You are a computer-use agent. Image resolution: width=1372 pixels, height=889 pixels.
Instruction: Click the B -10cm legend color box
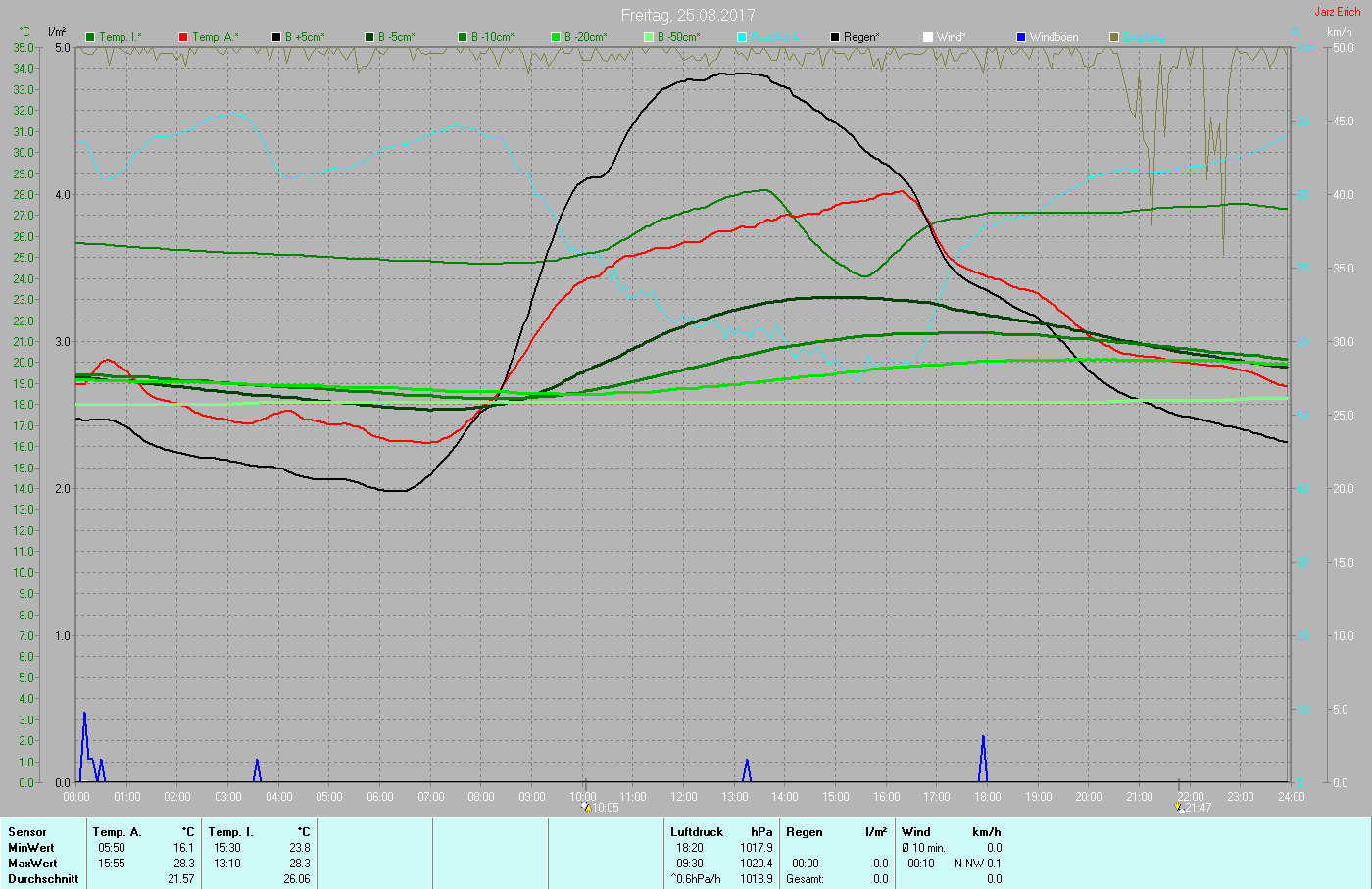[x=463, y=37]
